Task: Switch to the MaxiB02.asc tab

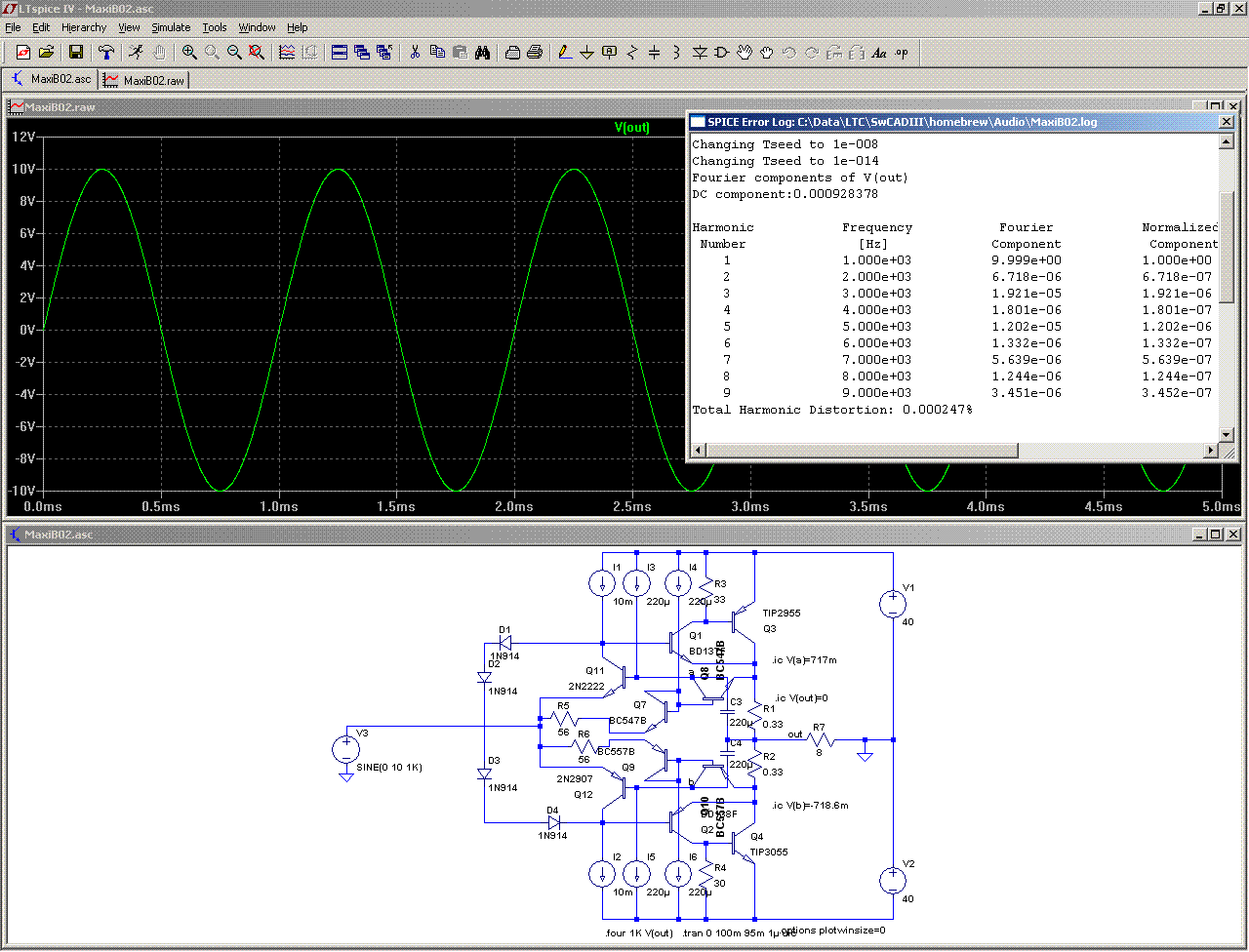Action: click(51, 79)
